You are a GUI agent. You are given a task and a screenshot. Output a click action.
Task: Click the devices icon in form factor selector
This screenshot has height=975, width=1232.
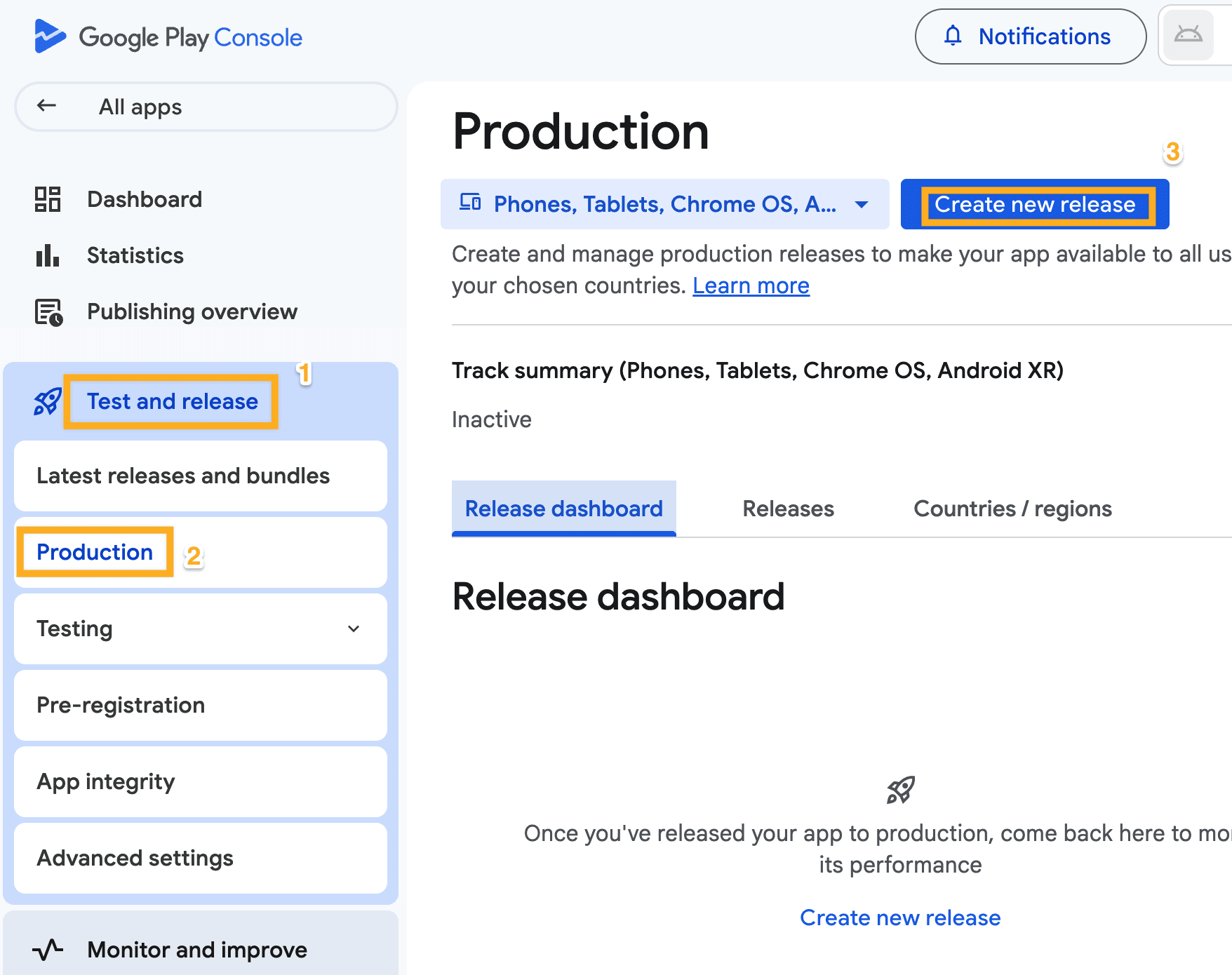(470, 203)
